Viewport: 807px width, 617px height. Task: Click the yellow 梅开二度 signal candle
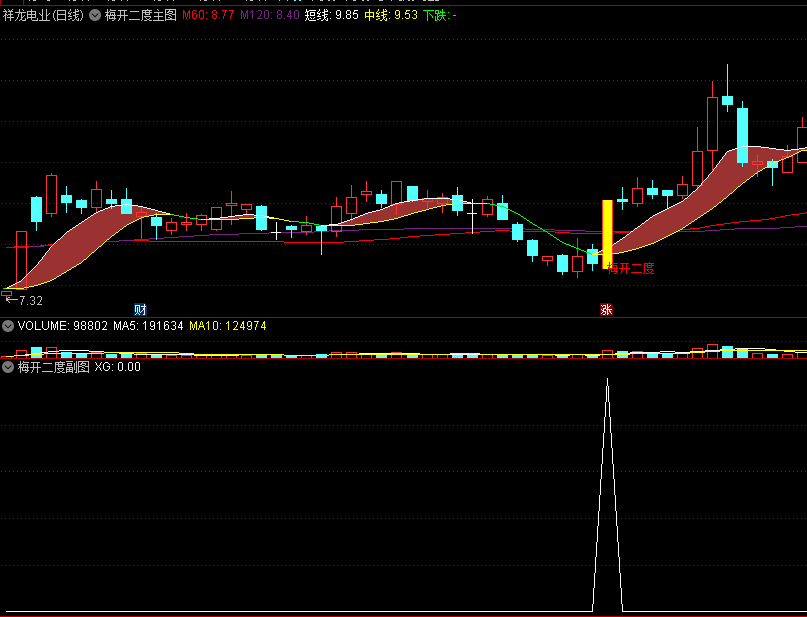[x=607, y=234]
